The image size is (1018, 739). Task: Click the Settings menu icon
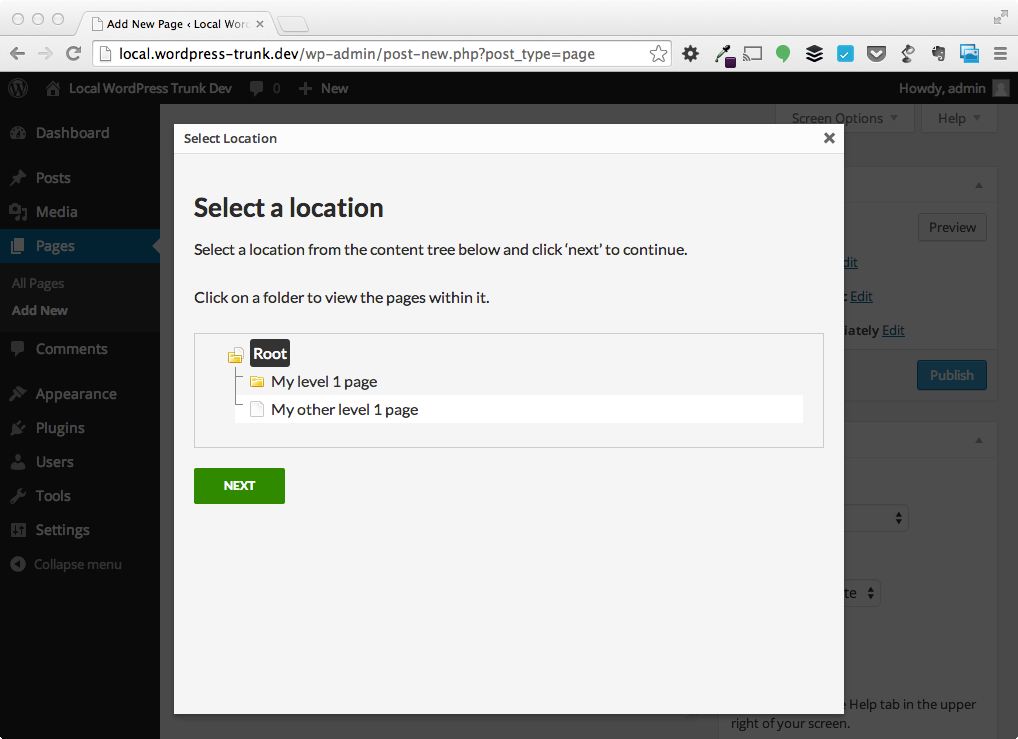coord(18,530)
